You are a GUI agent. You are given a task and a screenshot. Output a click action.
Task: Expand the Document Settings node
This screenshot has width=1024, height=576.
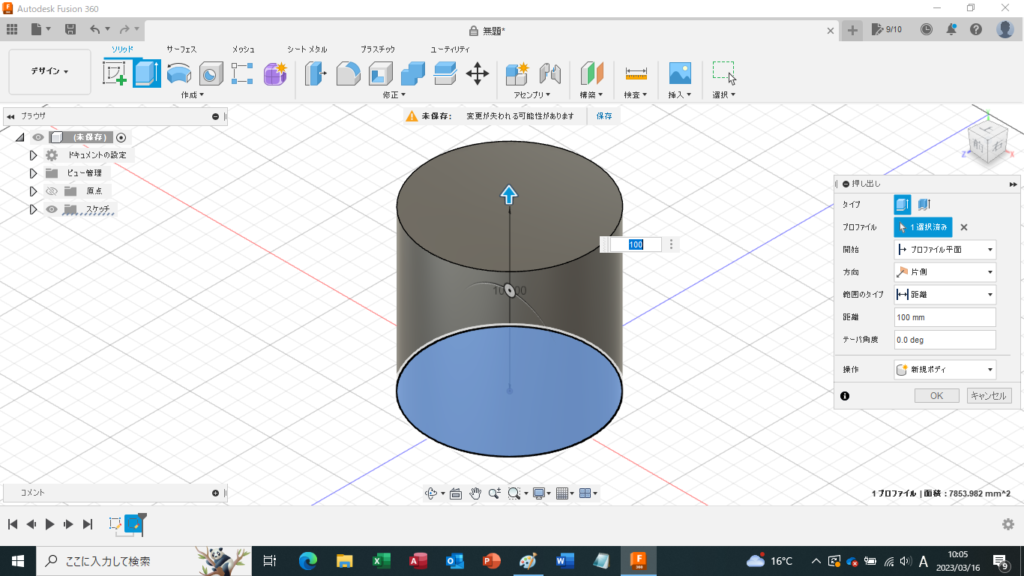click(x=33, y=155)
